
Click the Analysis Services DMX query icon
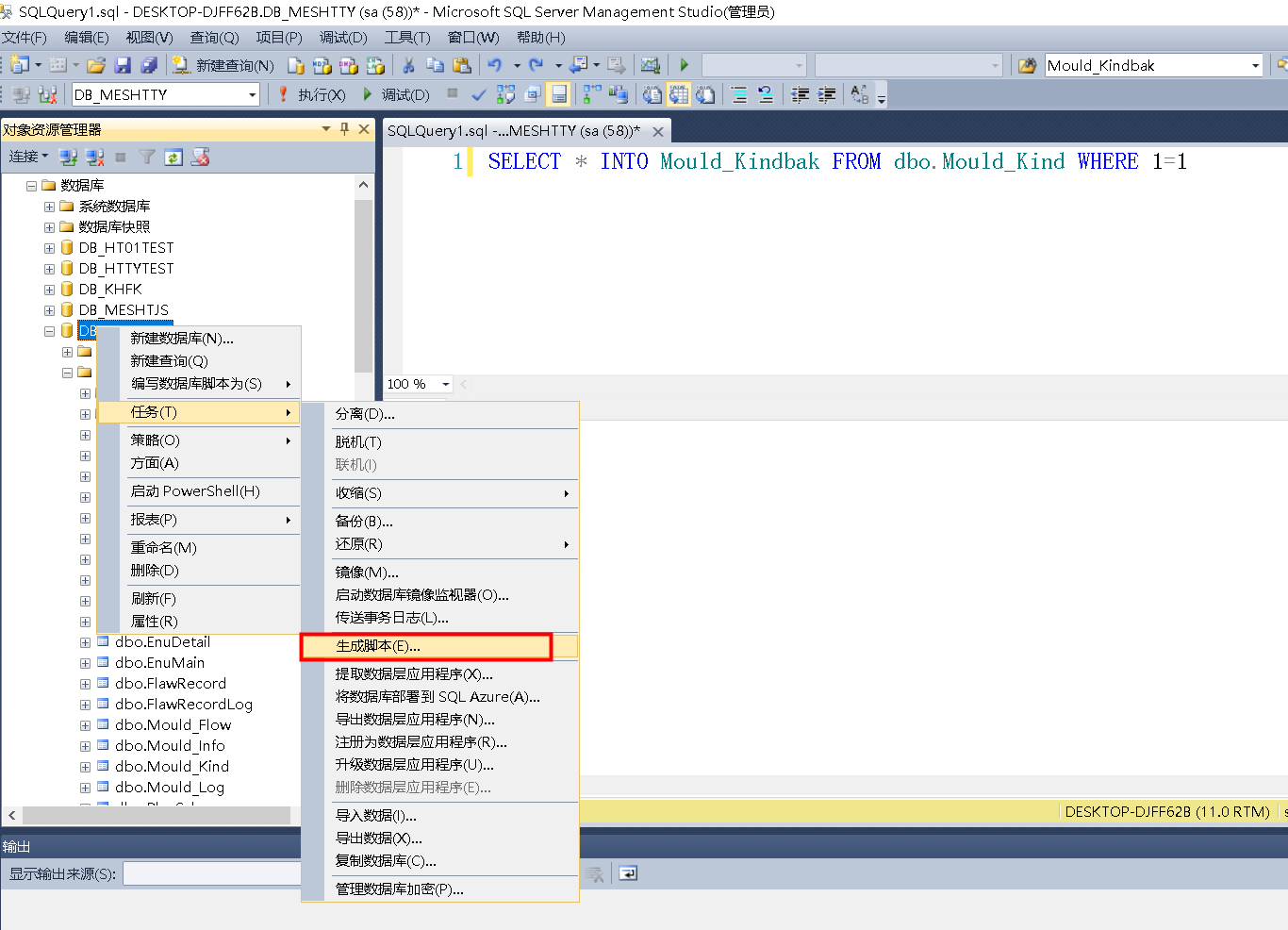click(x=349, y=65)
